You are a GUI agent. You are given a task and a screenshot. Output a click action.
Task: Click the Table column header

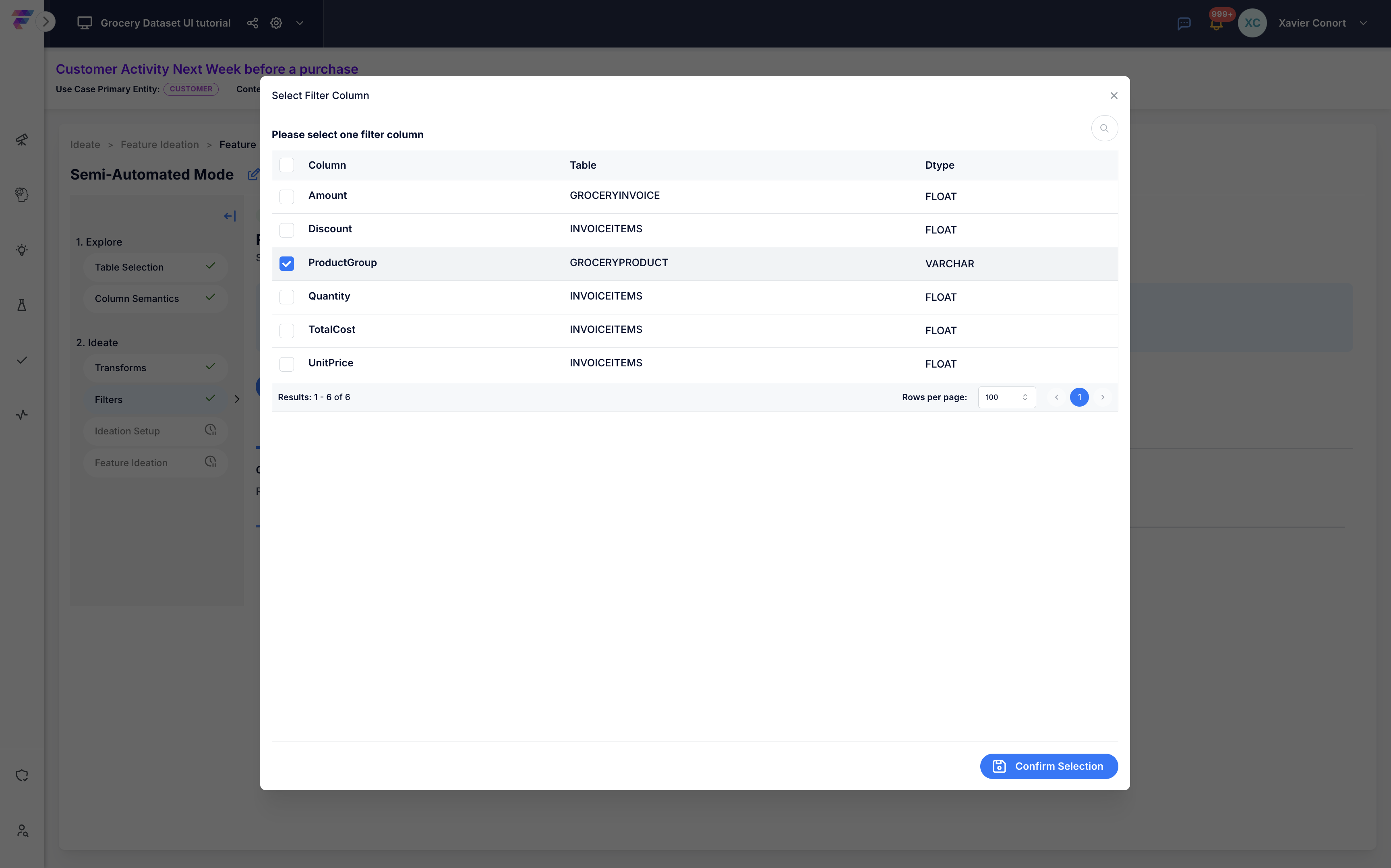coord(583,165)
